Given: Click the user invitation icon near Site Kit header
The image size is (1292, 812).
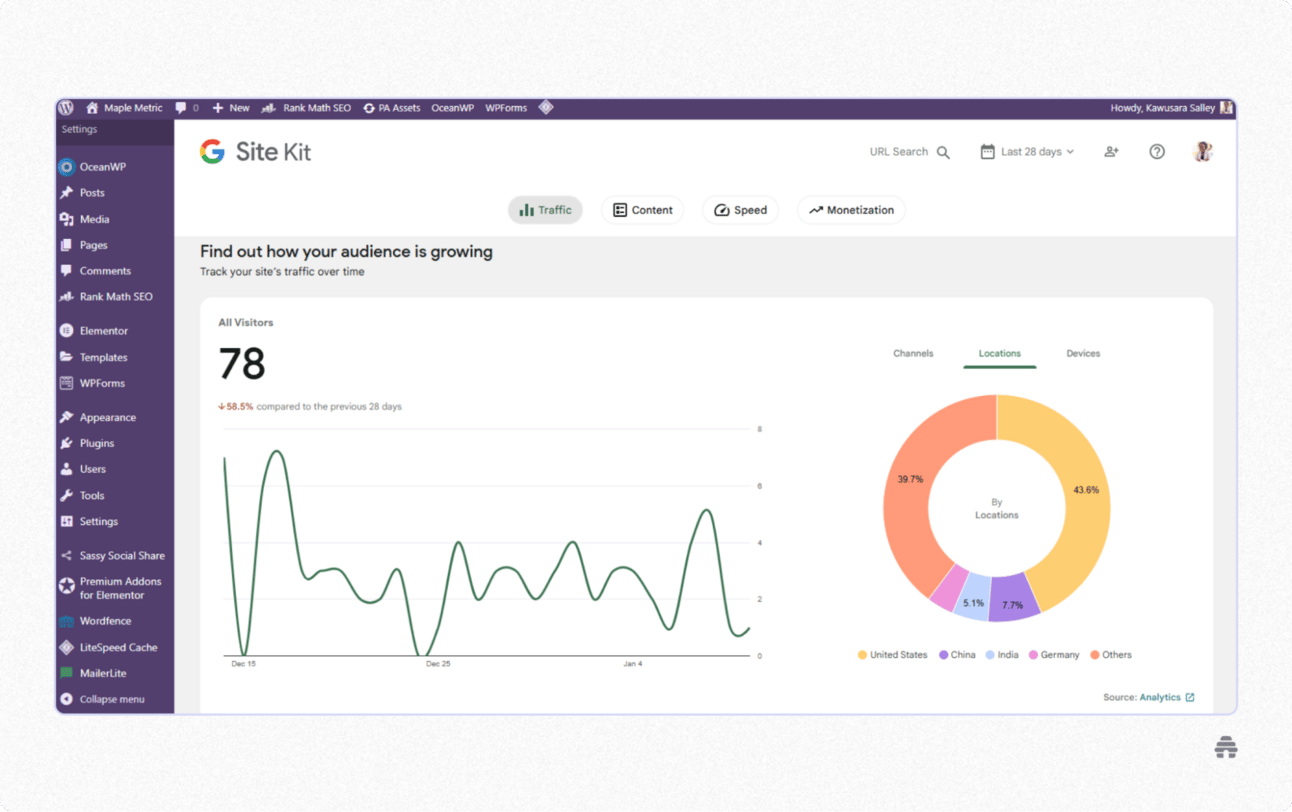Looking at the screenshot, I should point(1111,151).
